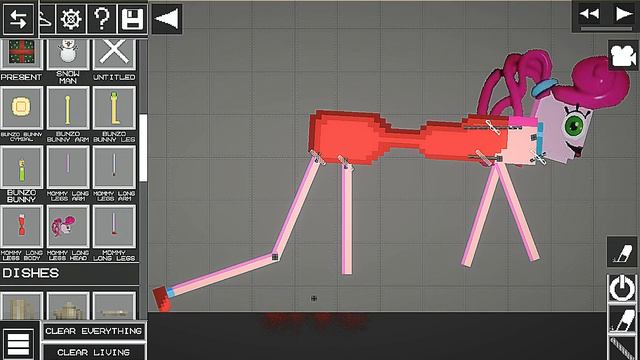The height and width of the screenshot is (360, 640).
Task: Select the eraser tool above the power button
Action: [622, 252]
